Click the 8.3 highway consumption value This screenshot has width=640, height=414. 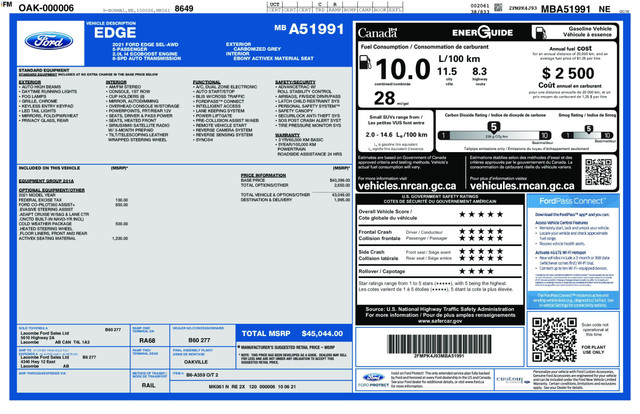tap(479, 71)
